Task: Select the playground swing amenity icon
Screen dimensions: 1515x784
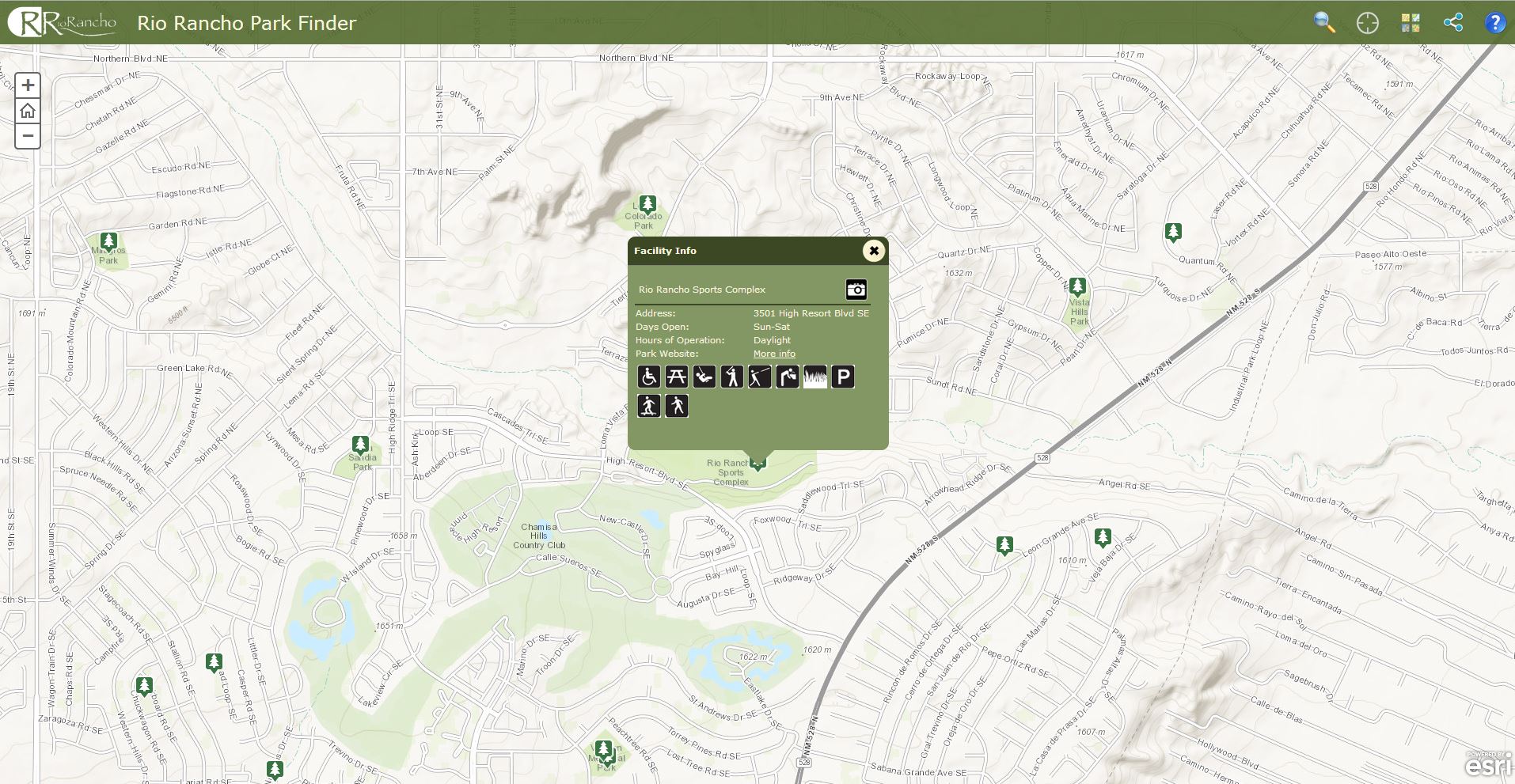Action: [x=704, y=377]
